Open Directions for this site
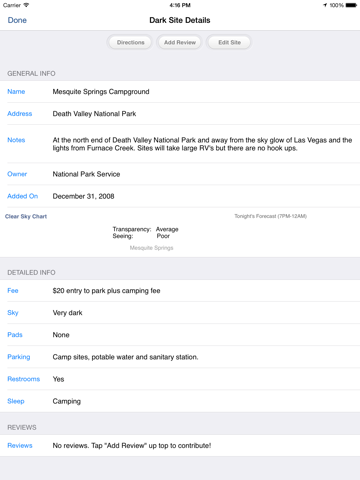The height and width of the screenshot is (480, 360). click(x=130, y=42)
